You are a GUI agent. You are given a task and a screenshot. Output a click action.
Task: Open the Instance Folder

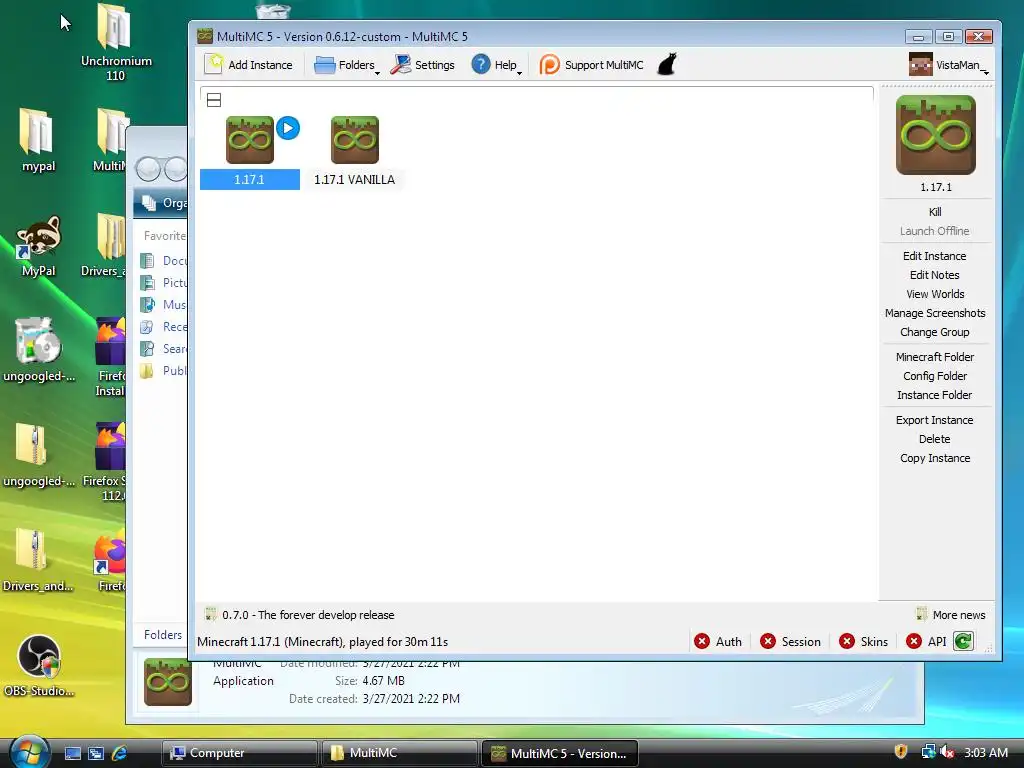[x=935, y=394]
